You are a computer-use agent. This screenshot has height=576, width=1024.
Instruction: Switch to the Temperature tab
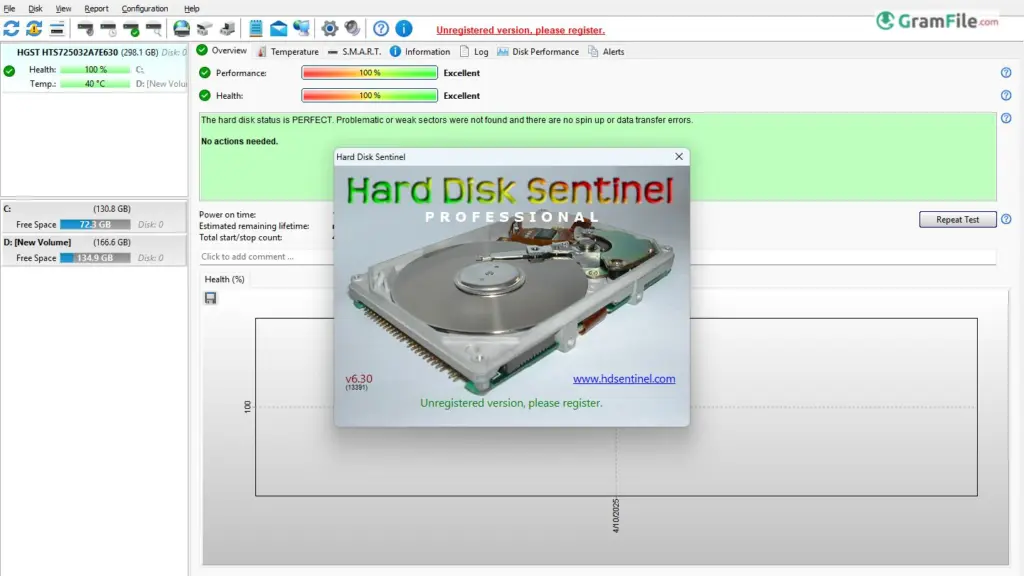tap(288, 51)
